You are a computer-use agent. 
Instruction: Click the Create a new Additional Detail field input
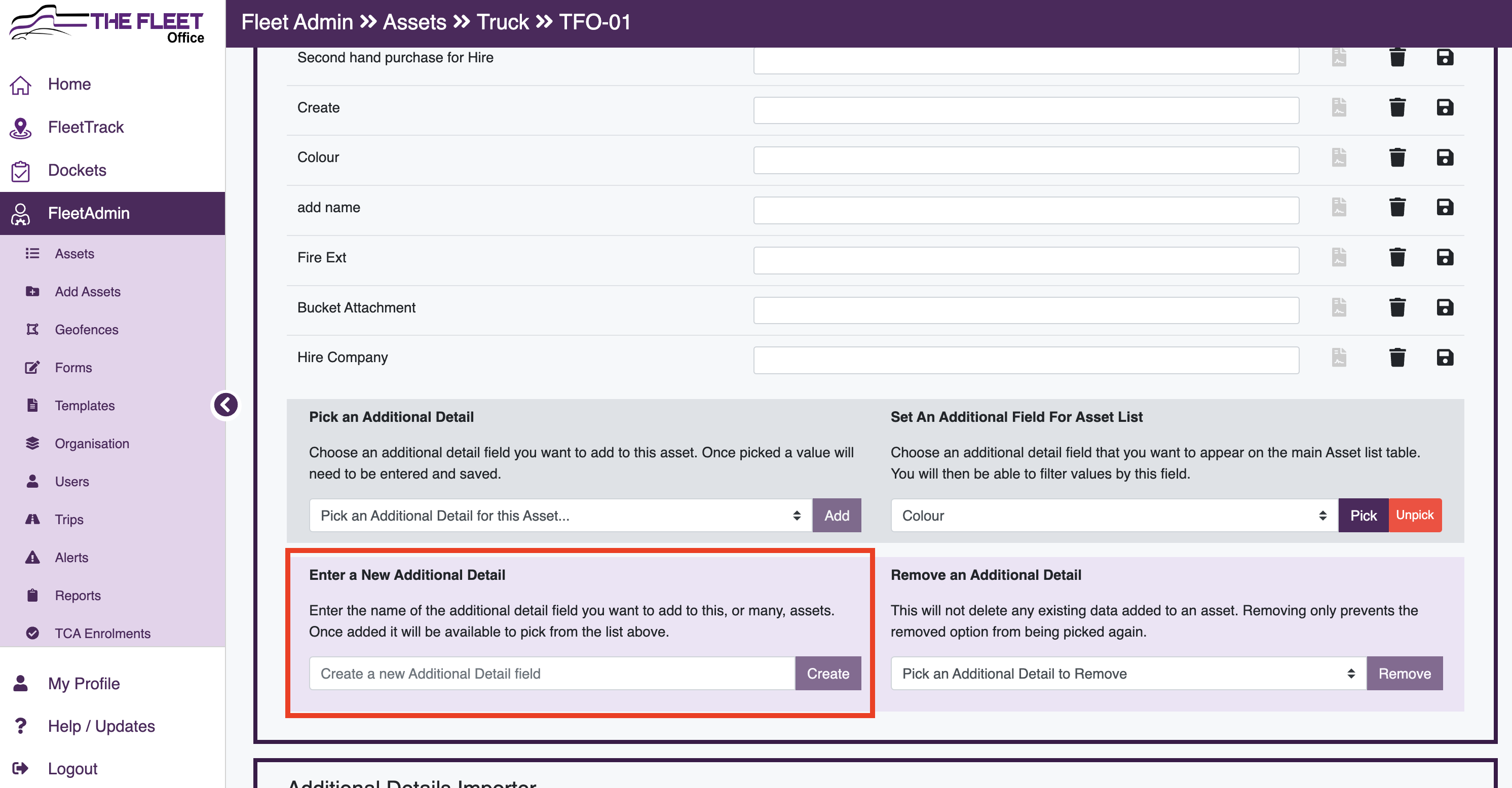552,674
